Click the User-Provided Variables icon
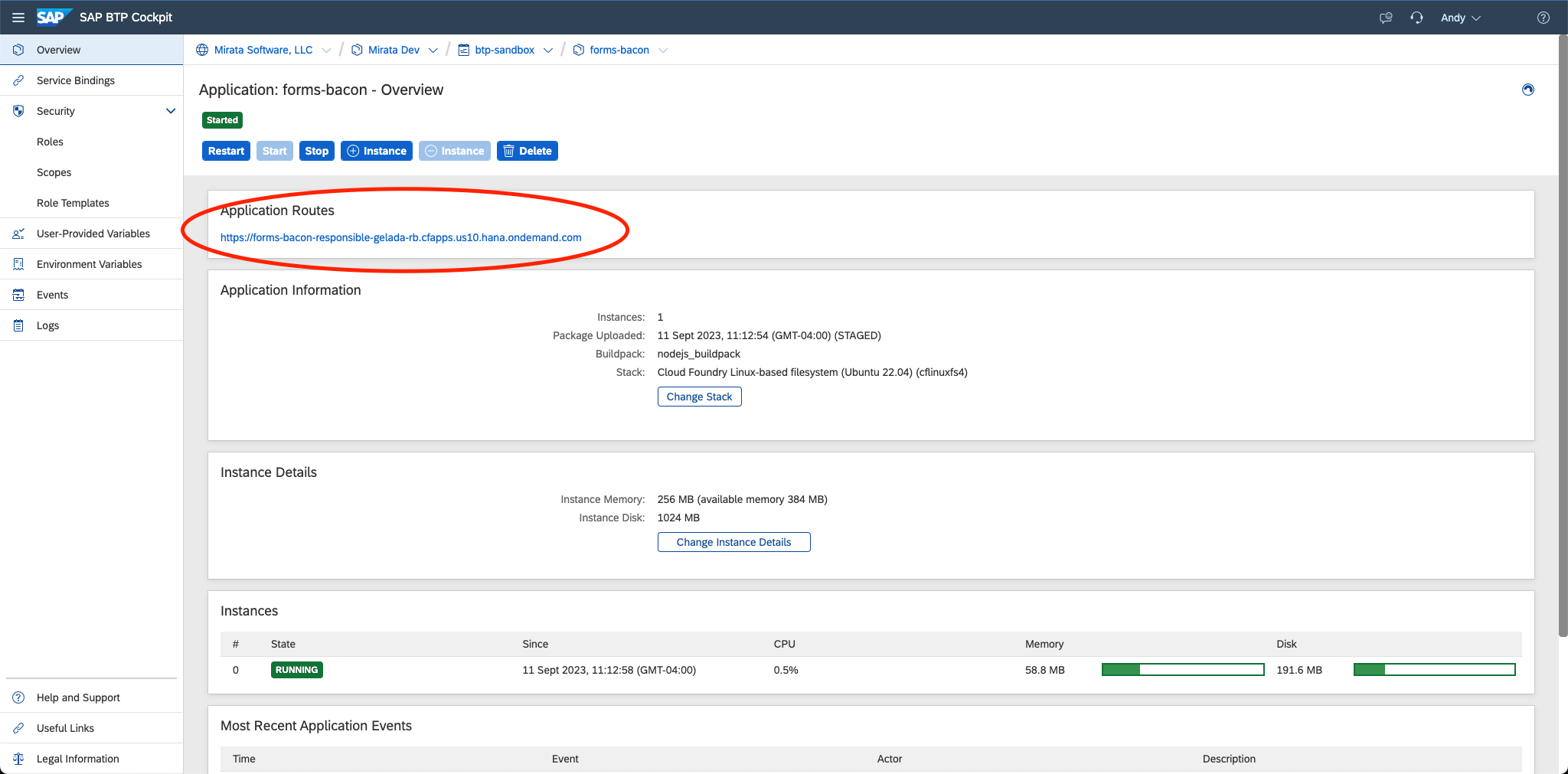 pos(18,234)
